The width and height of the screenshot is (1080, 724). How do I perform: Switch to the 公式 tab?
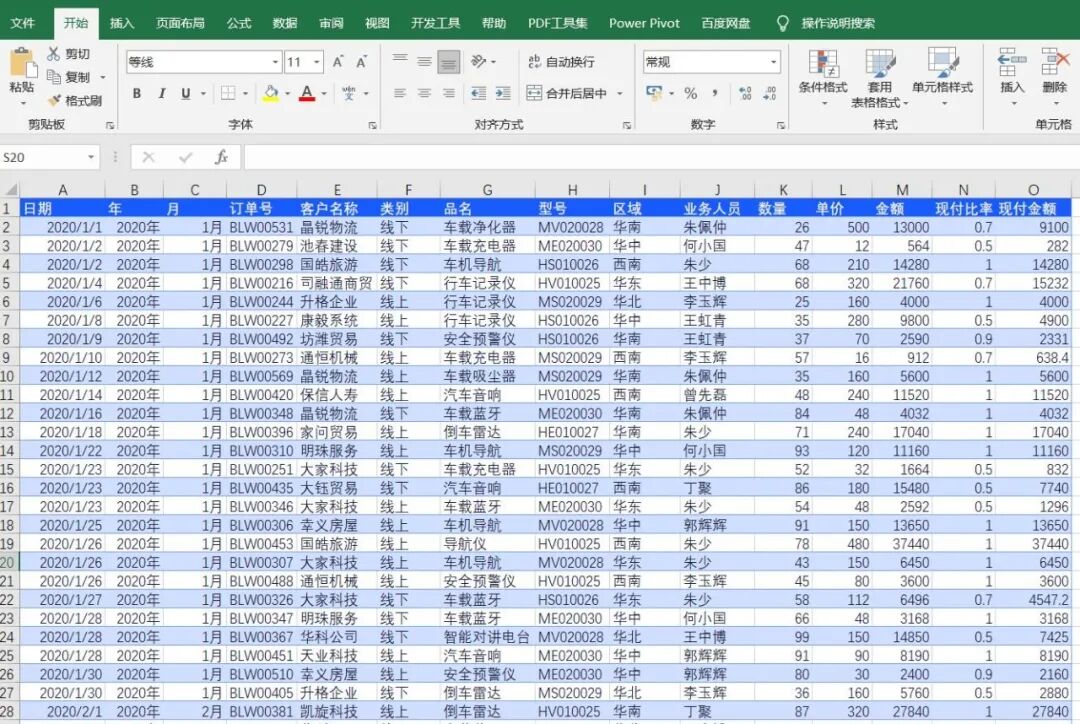(239, 23)
